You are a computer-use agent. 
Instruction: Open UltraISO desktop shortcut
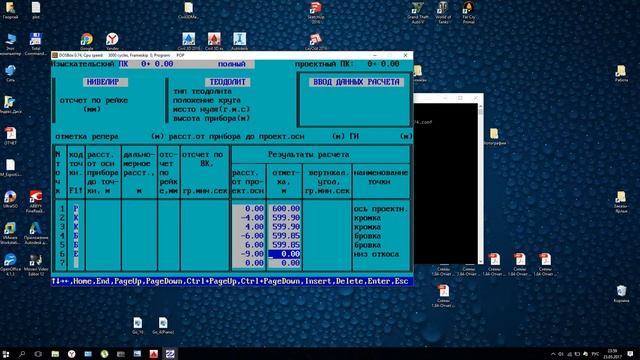pyautogui.click(x=10, y=199)
